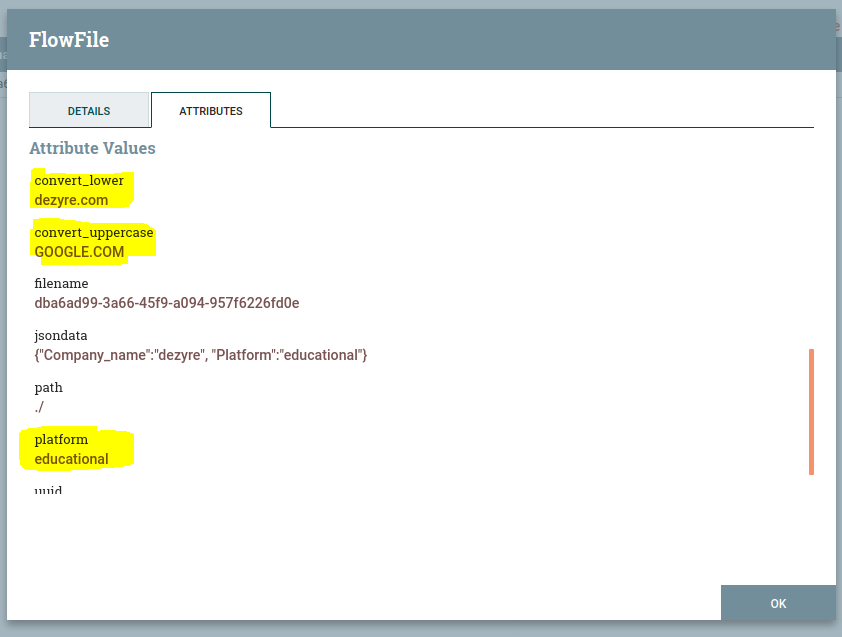This screenshot has height=637, width=842.
Task: Click the convert_lower attribute name
Action: pos(79,181)
